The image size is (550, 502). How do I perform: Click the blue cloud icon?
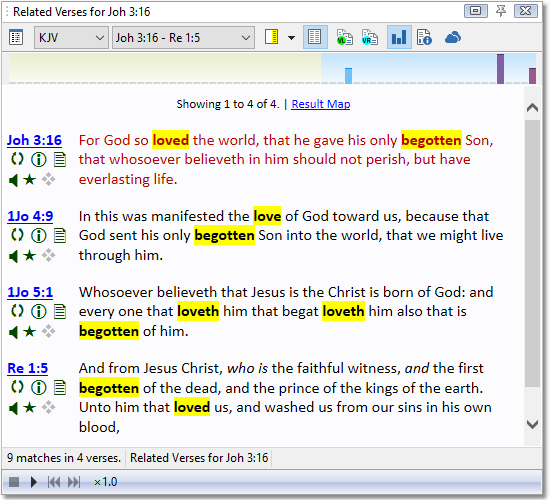point(453,37)
